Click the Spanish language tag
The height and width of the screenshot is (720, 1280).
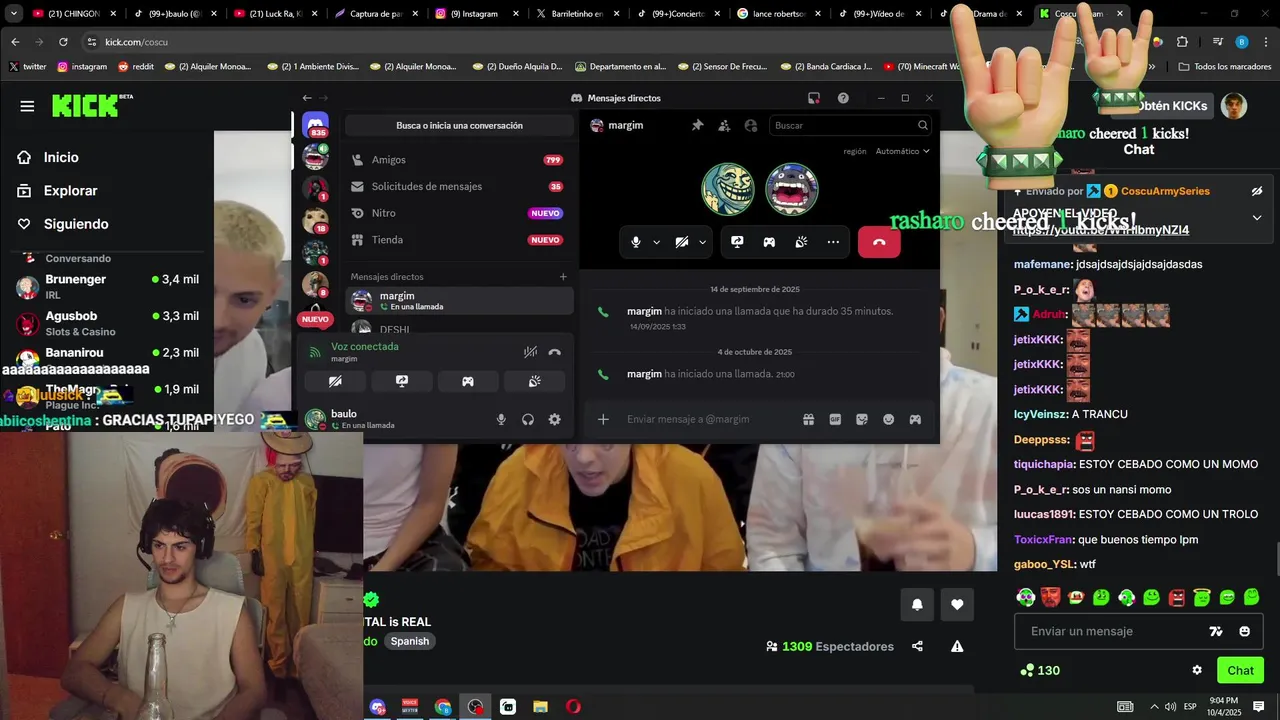click(x=410, y=641)
